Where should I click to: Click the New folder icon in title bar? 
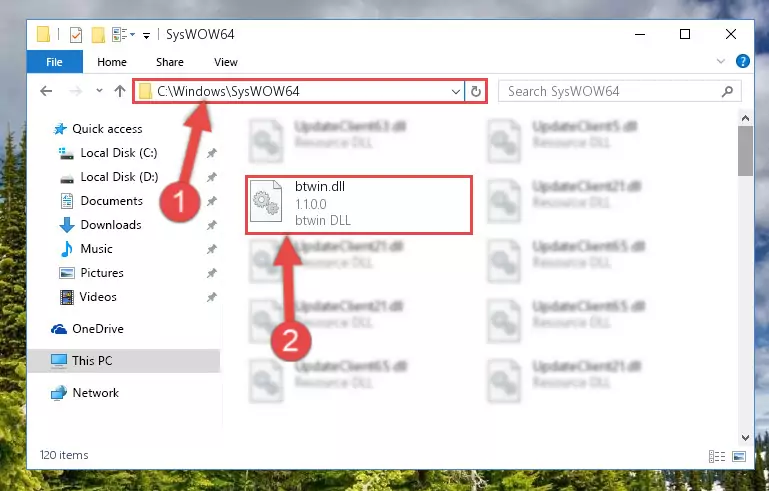(98, 35)
